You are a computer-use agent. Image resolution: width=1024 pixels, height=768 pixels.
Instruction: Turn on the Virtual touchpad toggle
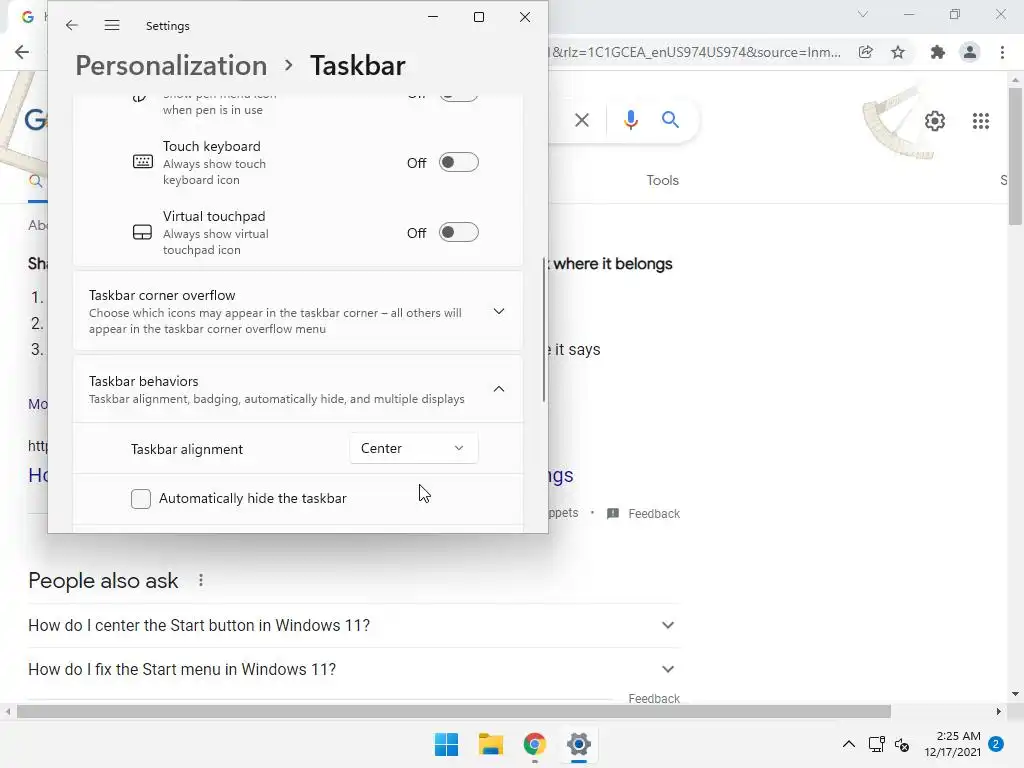click(x=458, y=232)
